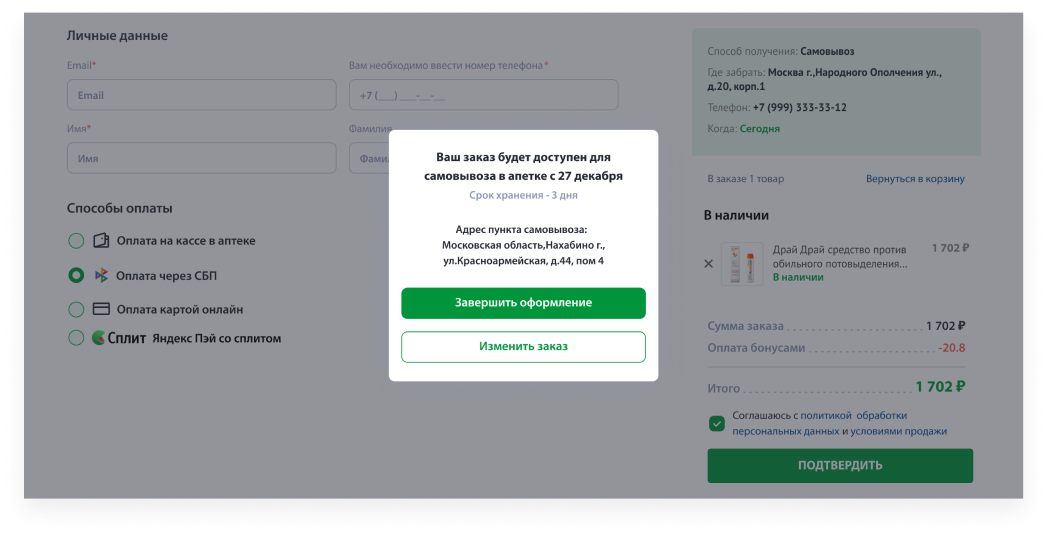Image resolution: width=1048 pixels, height=535 pixels.
Task: Select Оплата на кассе в аптеке radio button
Action: 76,241
